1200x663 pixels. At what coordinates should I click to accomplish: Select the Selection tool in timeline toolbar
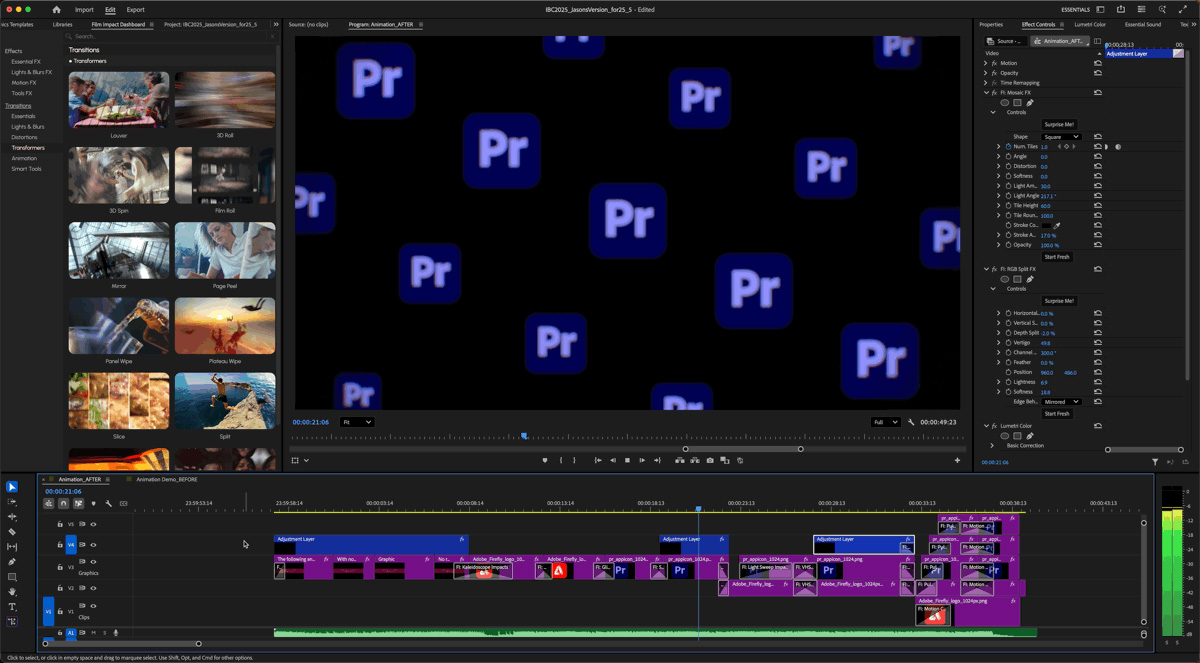coord(12,487)
